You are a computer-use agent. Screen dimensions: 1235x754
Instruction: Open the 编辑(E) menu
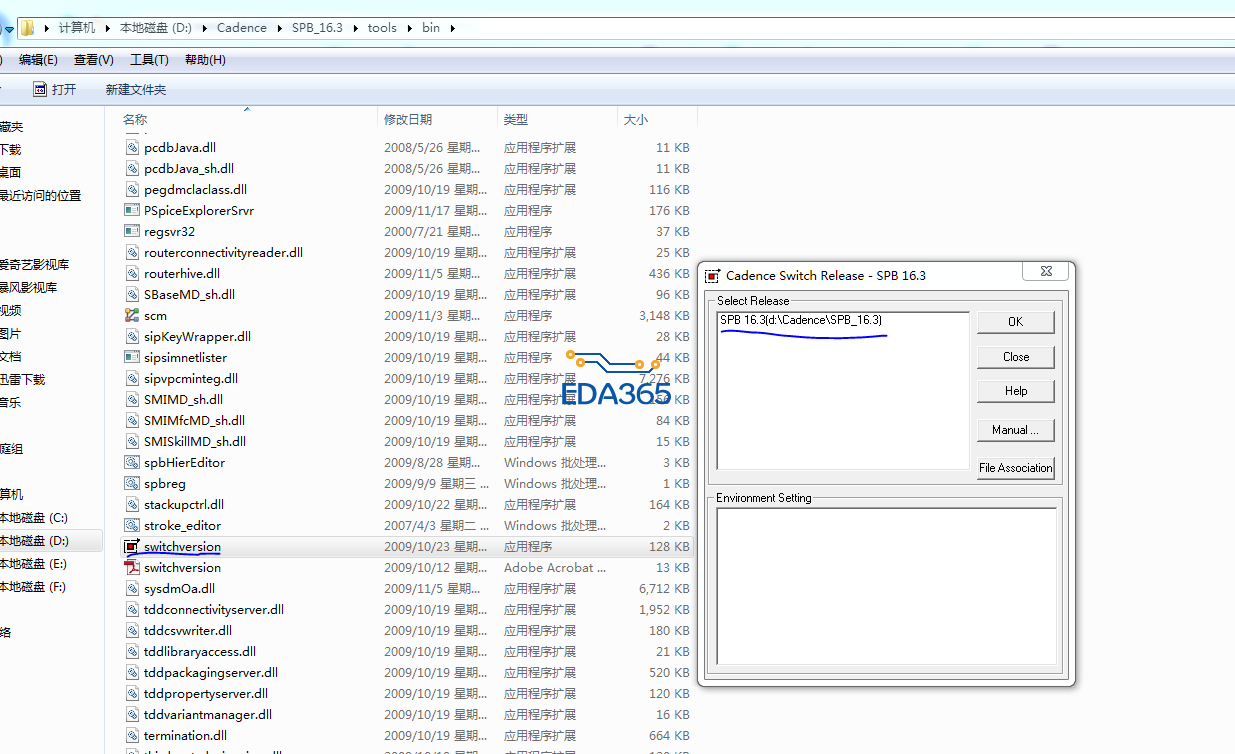click(x=38, y=60)
